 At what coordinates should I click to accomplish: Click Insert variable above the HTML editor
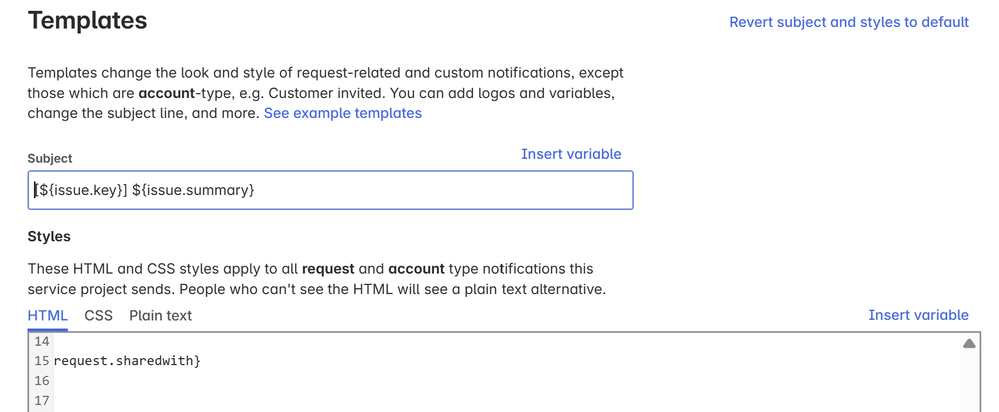(x=918, y=315)
